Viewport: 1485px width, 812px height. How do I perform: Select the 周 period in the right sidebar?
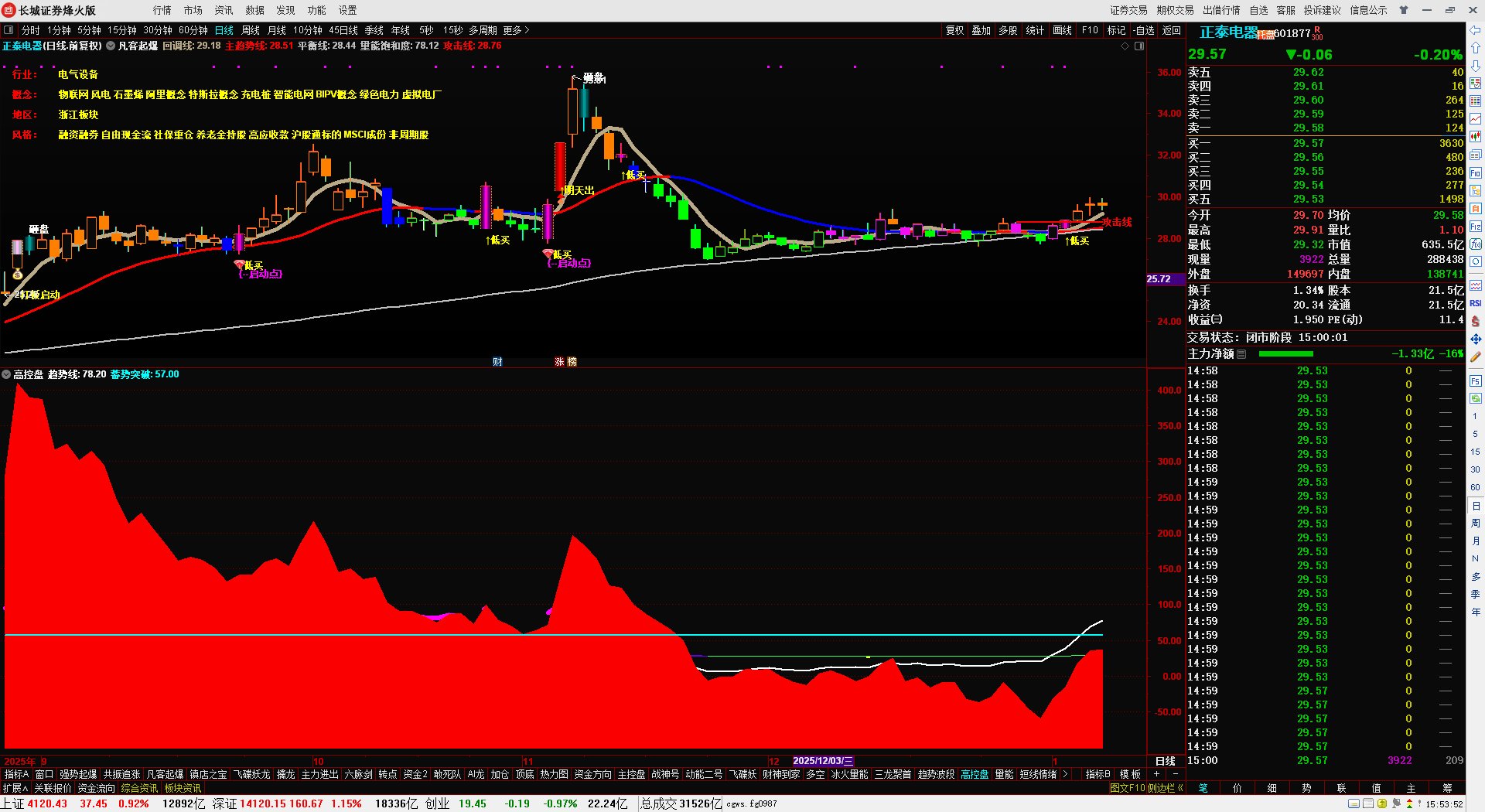point(1476,524)
